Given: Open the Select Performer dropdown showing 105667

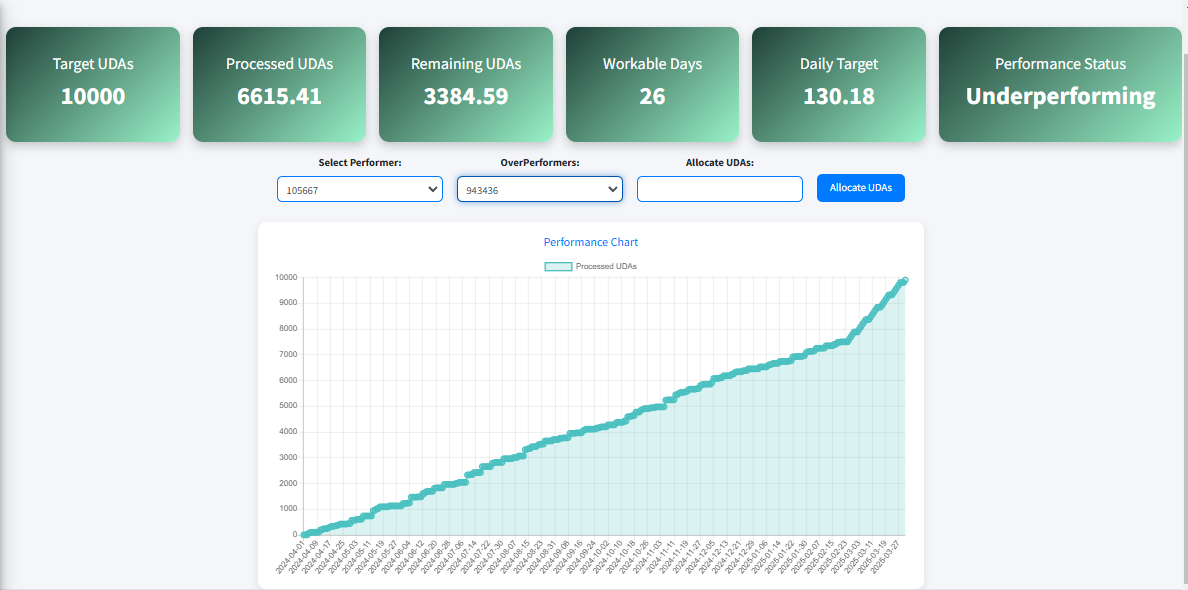Looking at the screenshot, I should click(359, 189).
